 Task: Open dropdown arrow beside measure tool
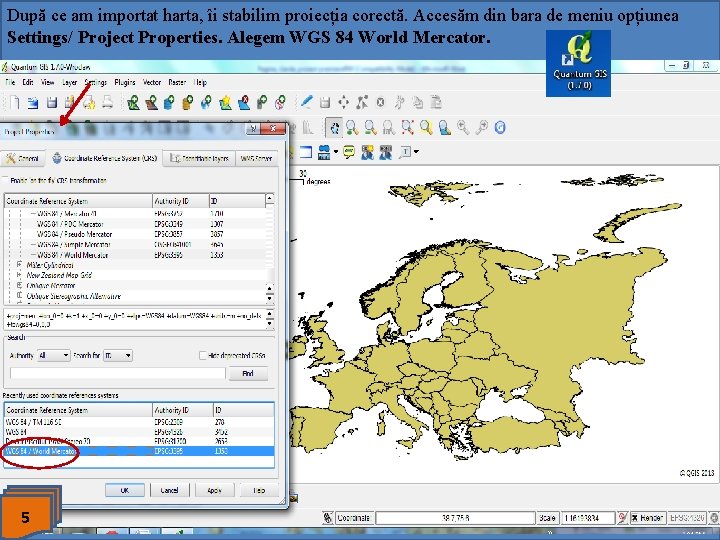[x=337, y=152]
